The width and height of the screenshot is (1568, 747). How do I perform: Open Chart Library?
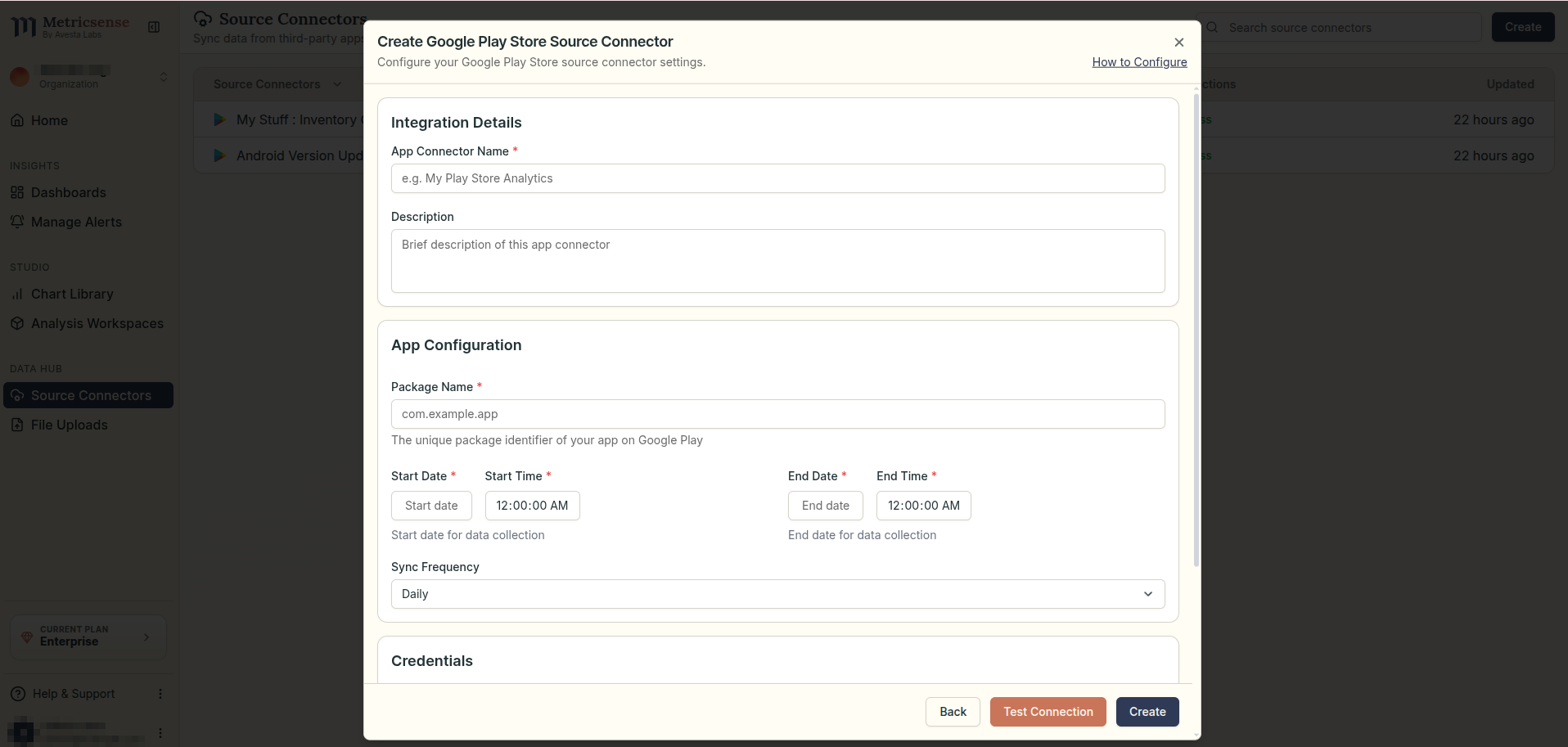pyautogui.click(x=88, y=294)
